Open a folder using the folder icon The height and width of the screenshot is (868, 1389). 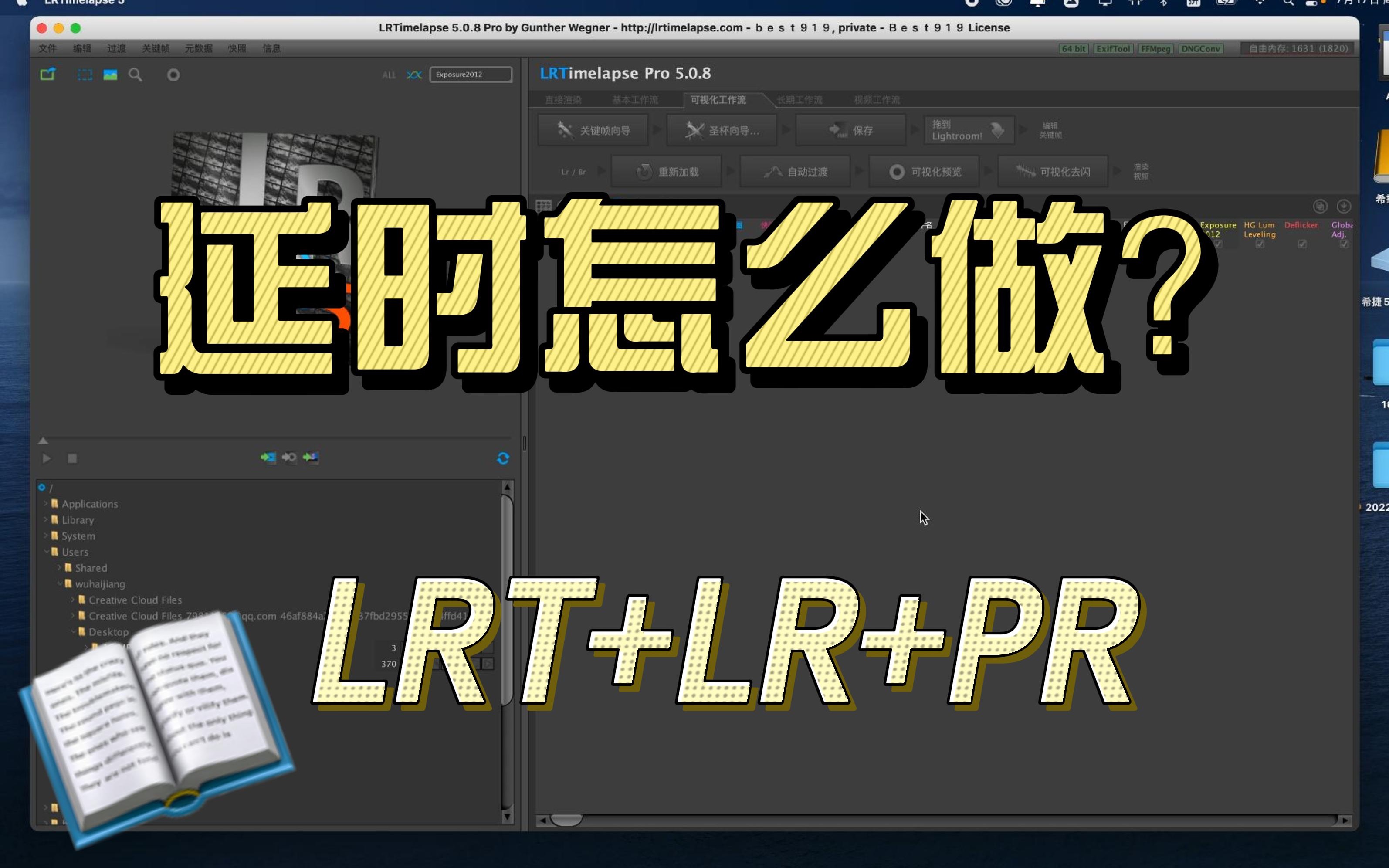pyautogui.click(x=47, y=75)
